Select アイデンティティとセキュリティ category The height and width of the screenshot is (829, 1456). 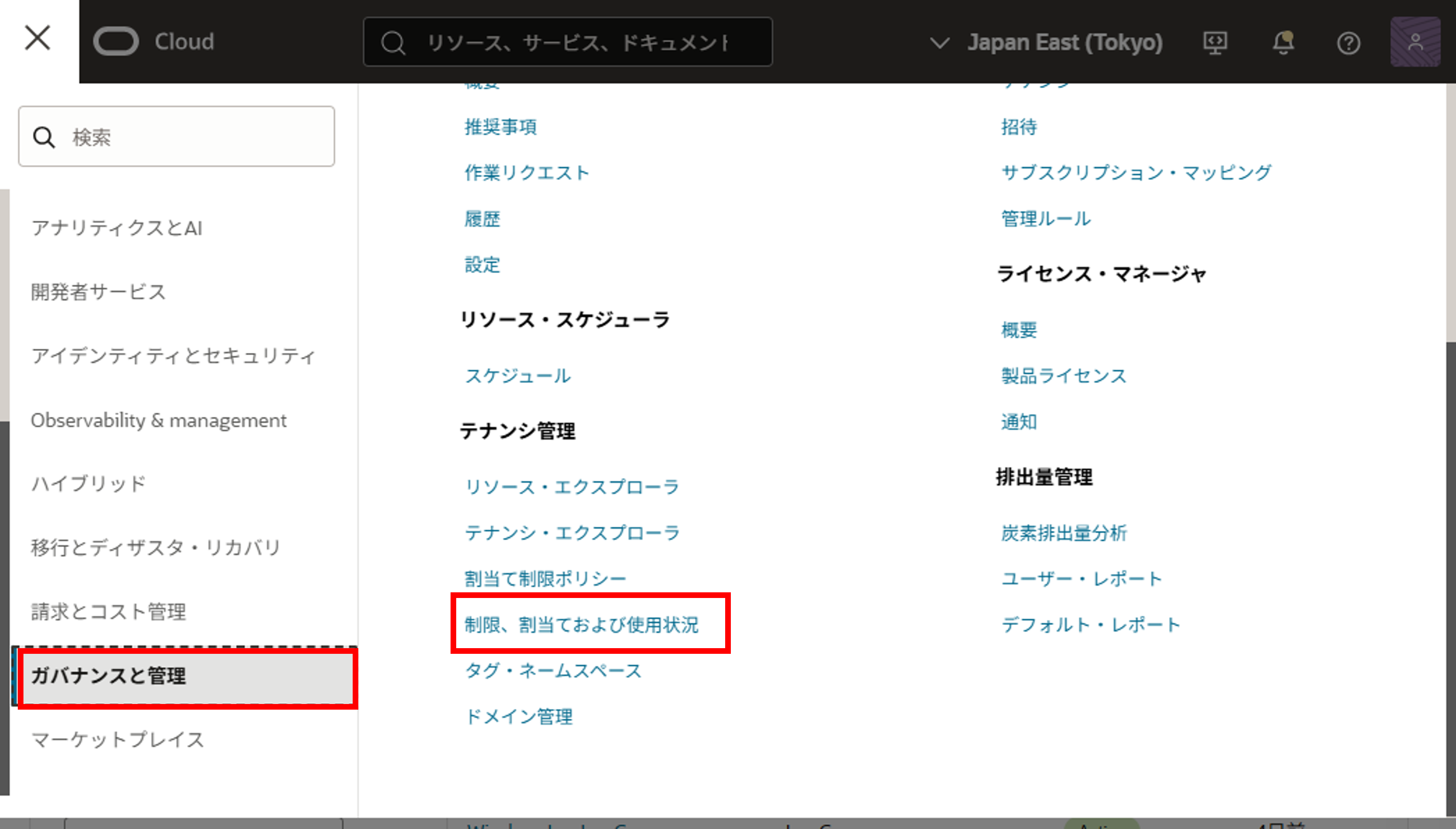(173, 356)
